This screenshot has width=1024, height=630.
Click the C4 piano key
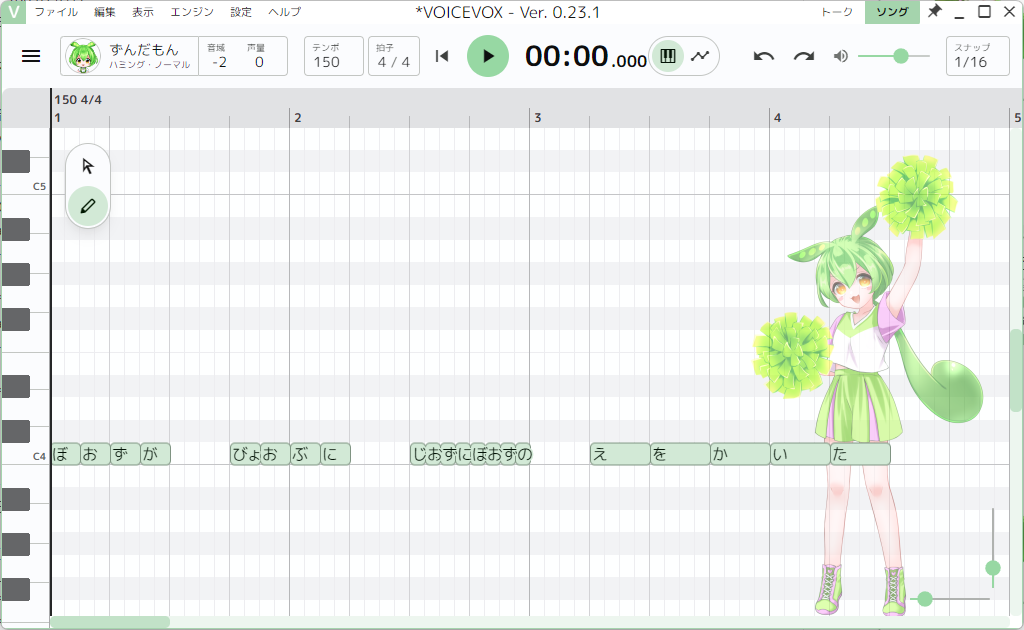pos(26,454)
